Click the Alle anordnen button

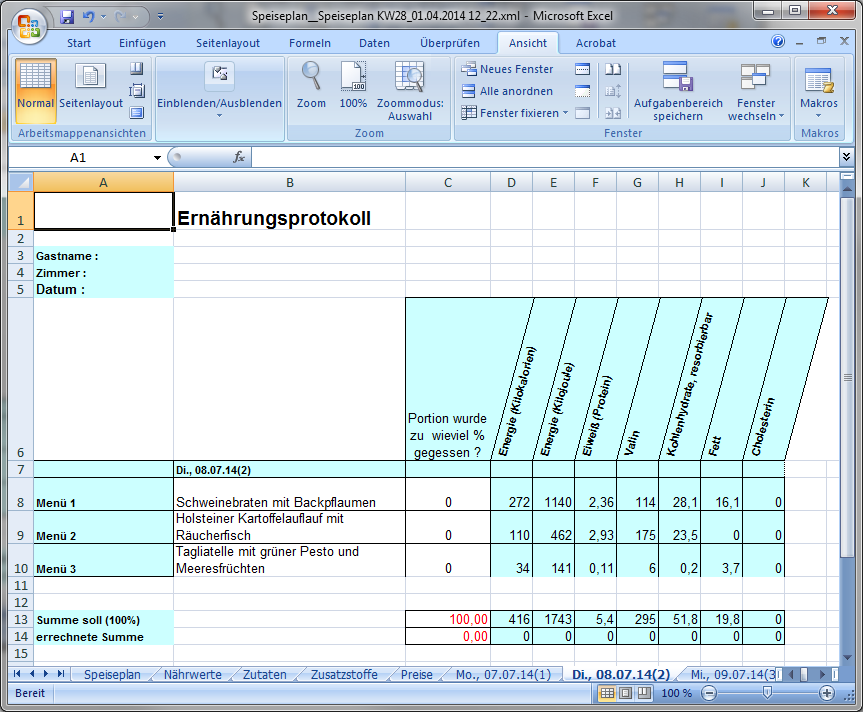coord(507,91)
